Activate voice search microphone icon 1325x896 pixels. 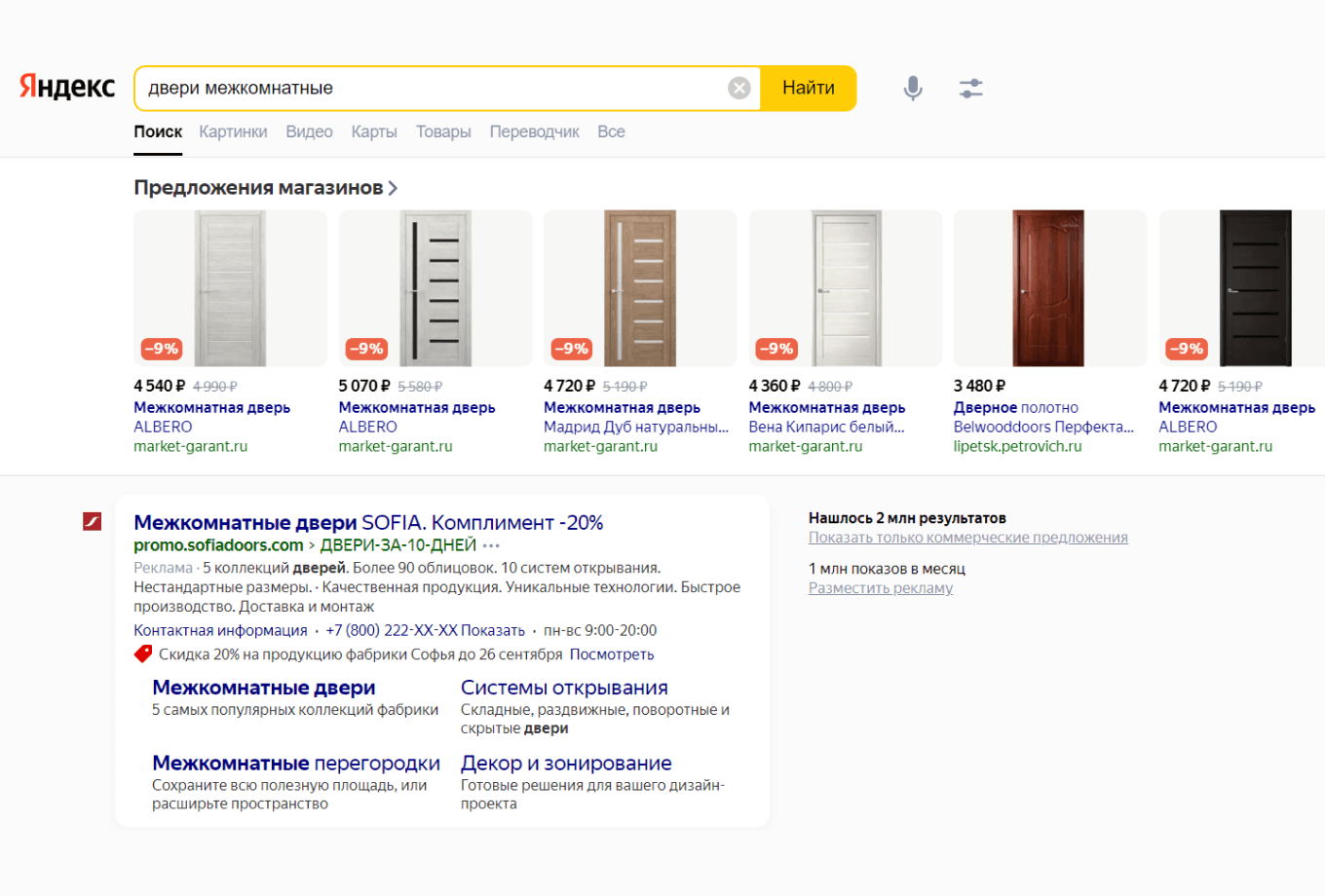click(912, 89)
